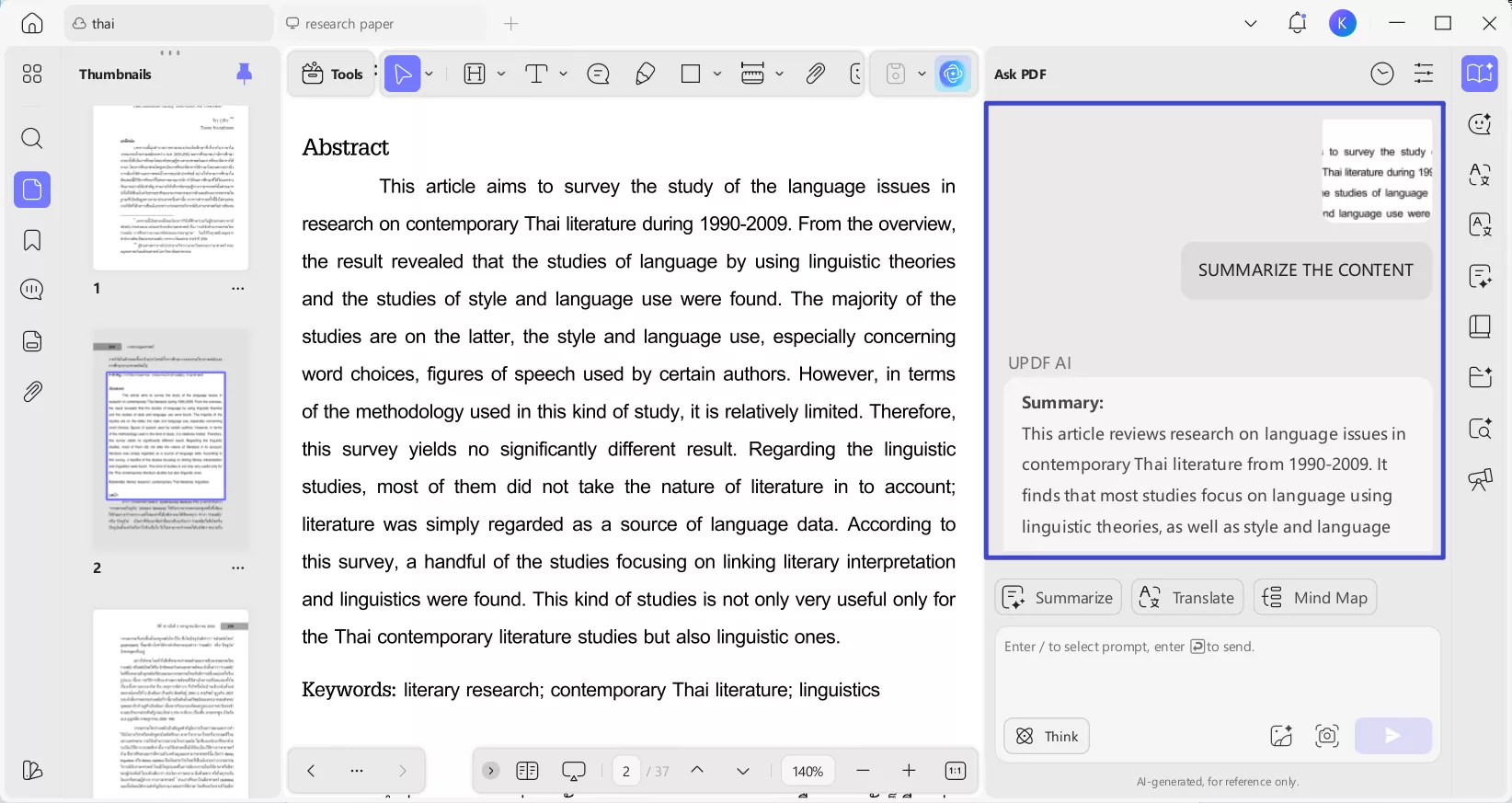Pin the Thumbnails panel
Viewport: 1512px width, 803px height.
244,74
